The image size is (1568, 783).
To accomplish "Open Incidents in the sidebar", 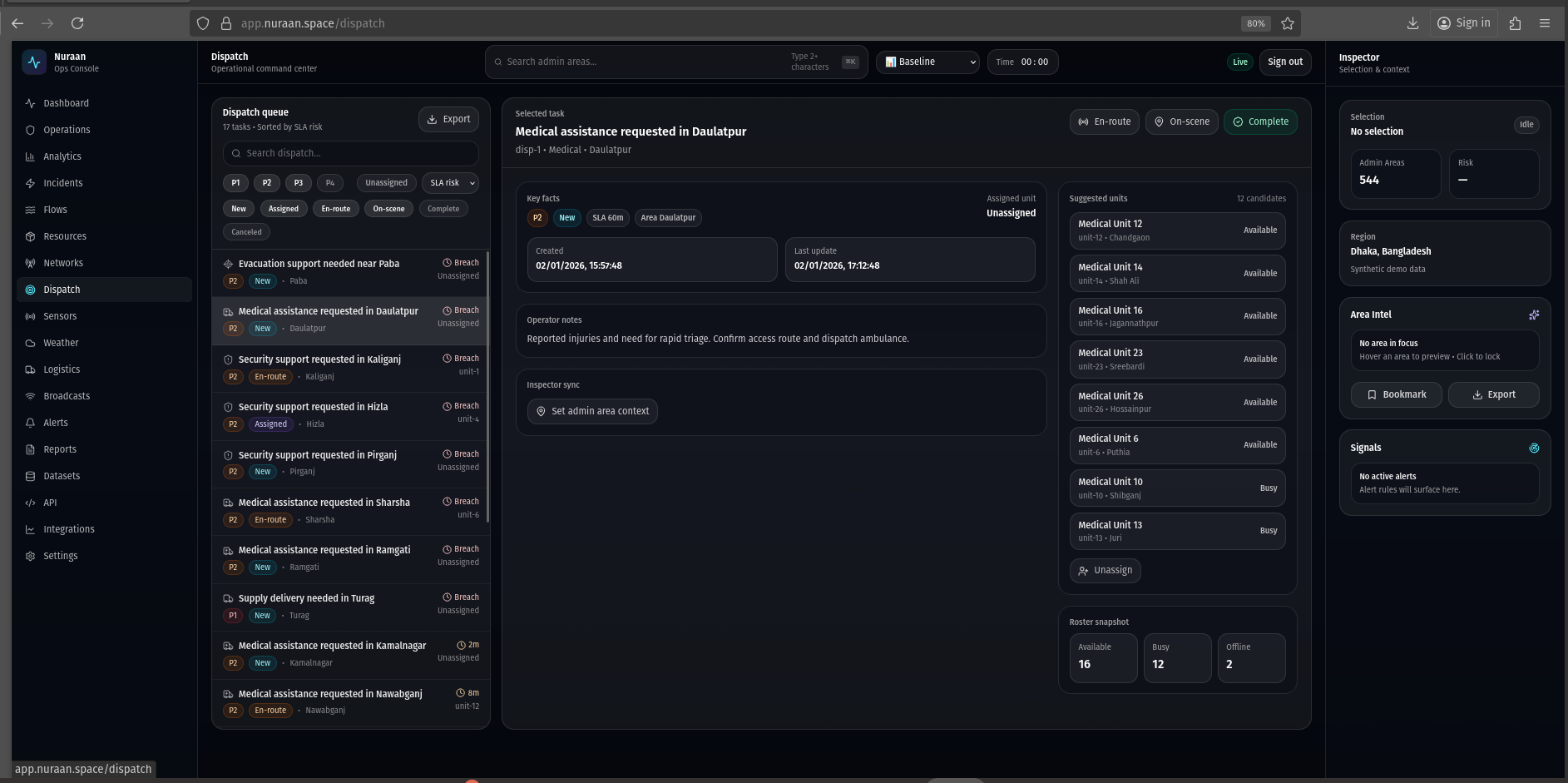I will (x=63, y=183).
